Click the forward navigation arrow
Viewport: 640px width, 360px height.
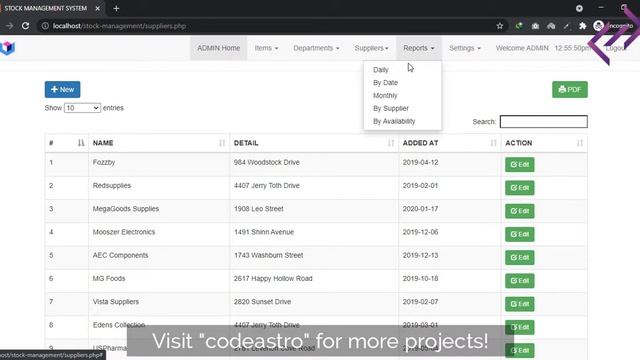[x=9, y=26]
